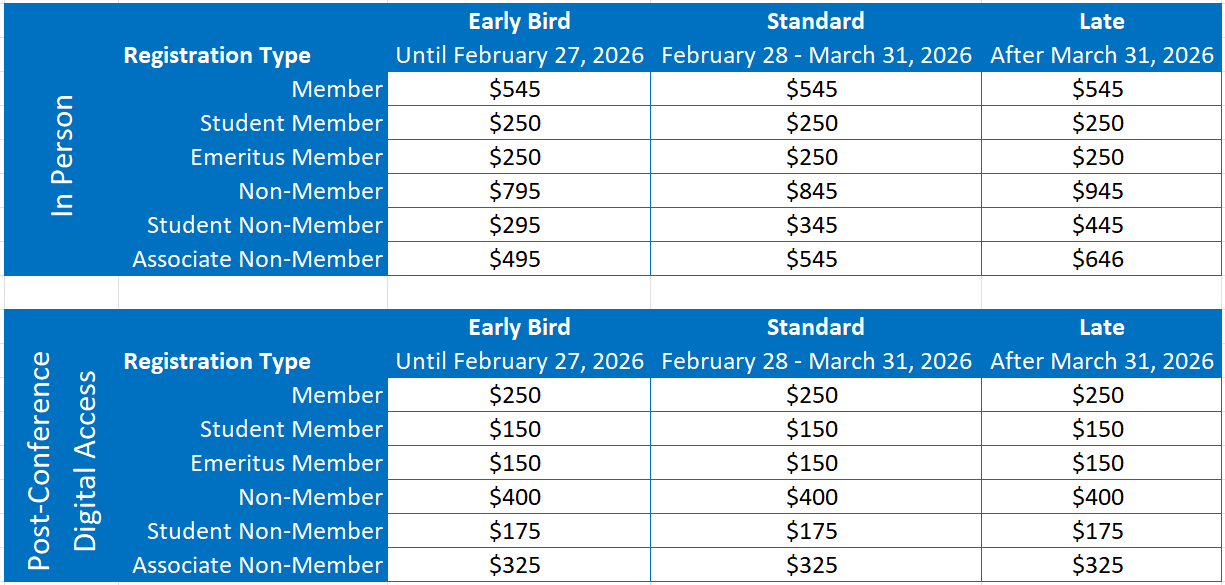Image resolution: width=1225 pixels, height=585 pixels.
Task: Click "Registration Type" header in the Digital Access table
Action: (217, 361)
